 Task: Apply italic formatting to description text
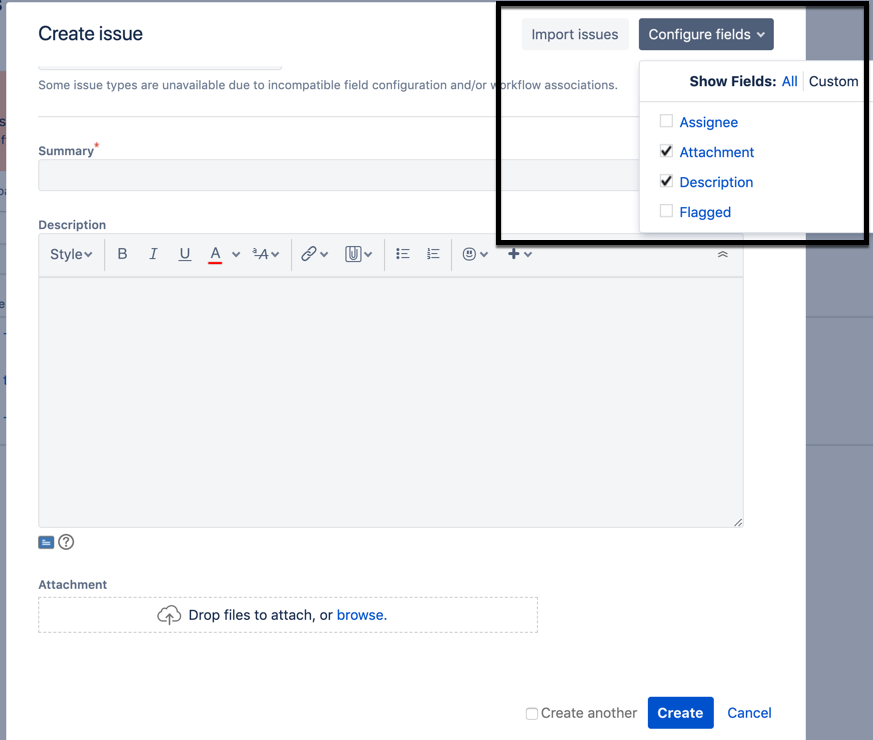[x=153, y=253]
